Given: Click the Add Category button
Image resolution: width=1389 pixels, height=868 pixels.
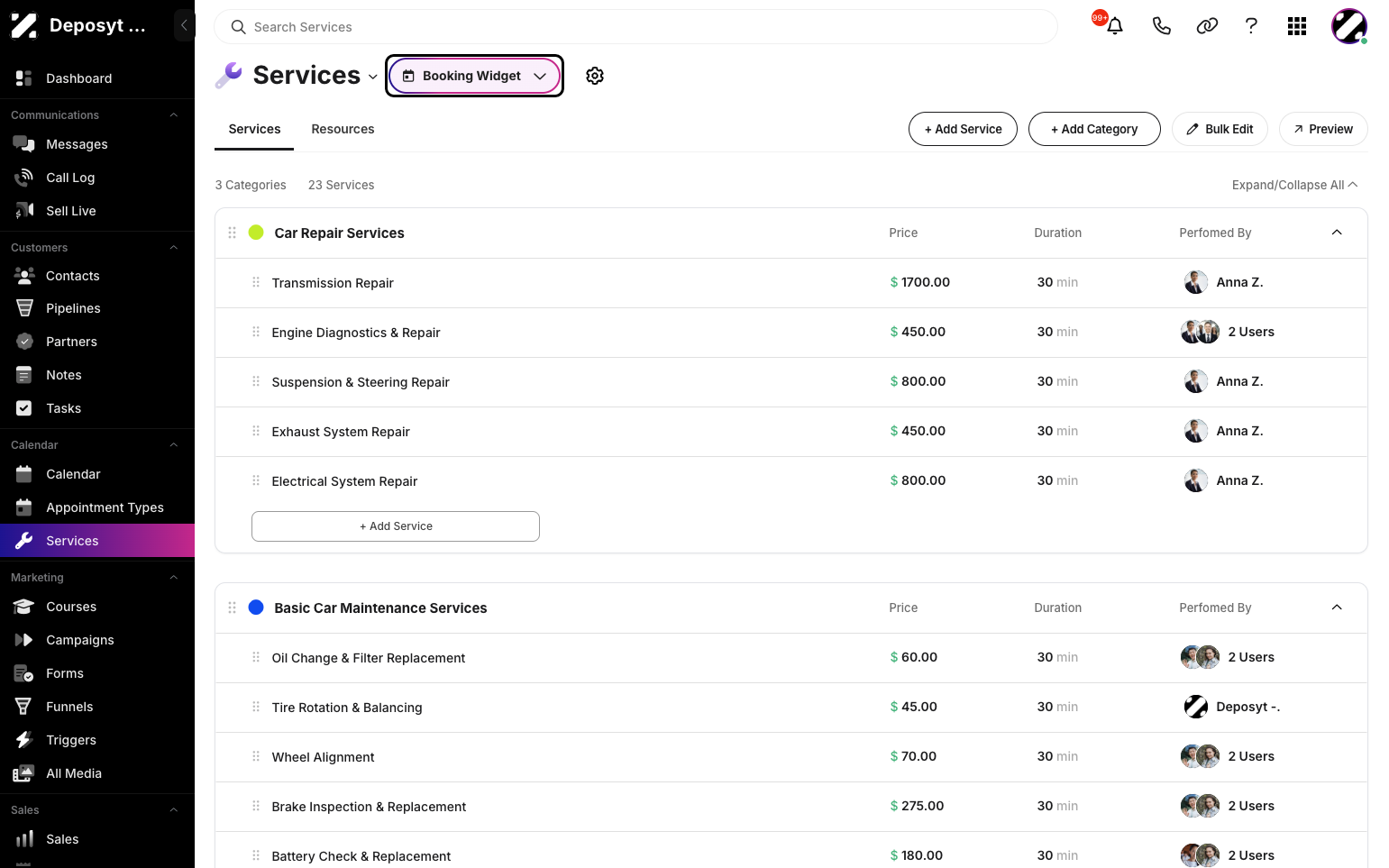Looking at the screenshot, I should tap(1094, 129).
